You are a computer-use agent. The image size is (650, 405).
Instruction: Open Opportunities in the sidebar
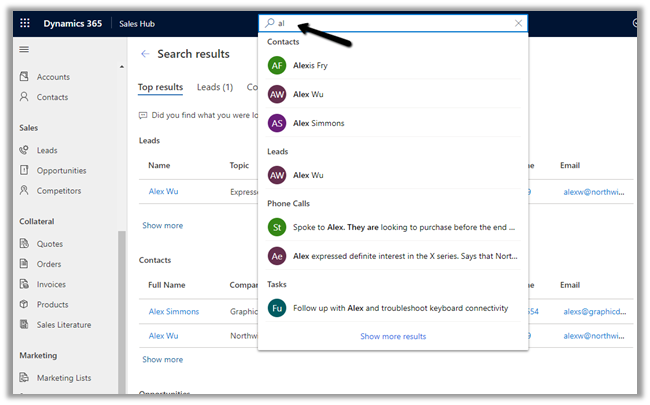[x=61, y=170]
